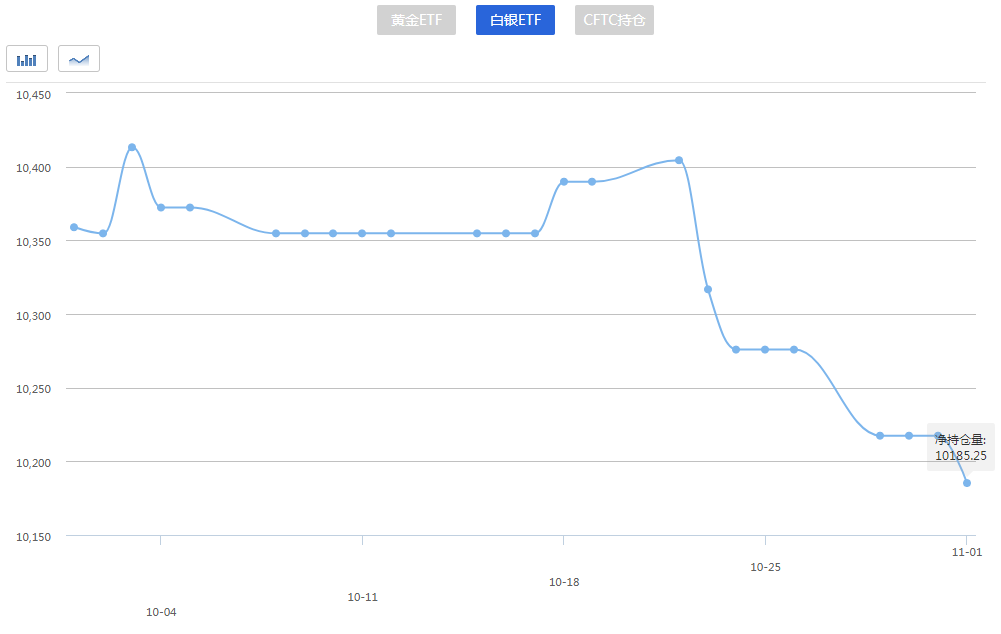Select the 白银ETF tab
The image size is (1001, 634).
tap(515, 20)
